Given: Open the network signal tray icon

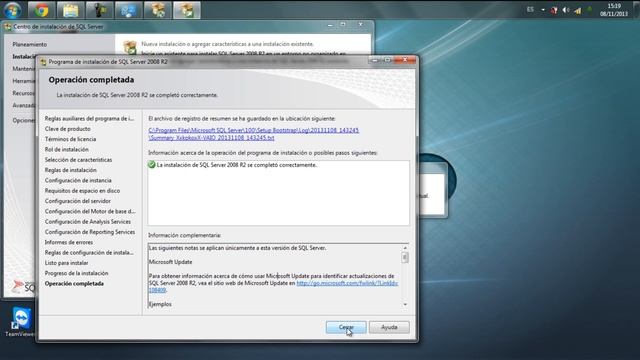Looking at the screenshot, I should click(578, 10).
